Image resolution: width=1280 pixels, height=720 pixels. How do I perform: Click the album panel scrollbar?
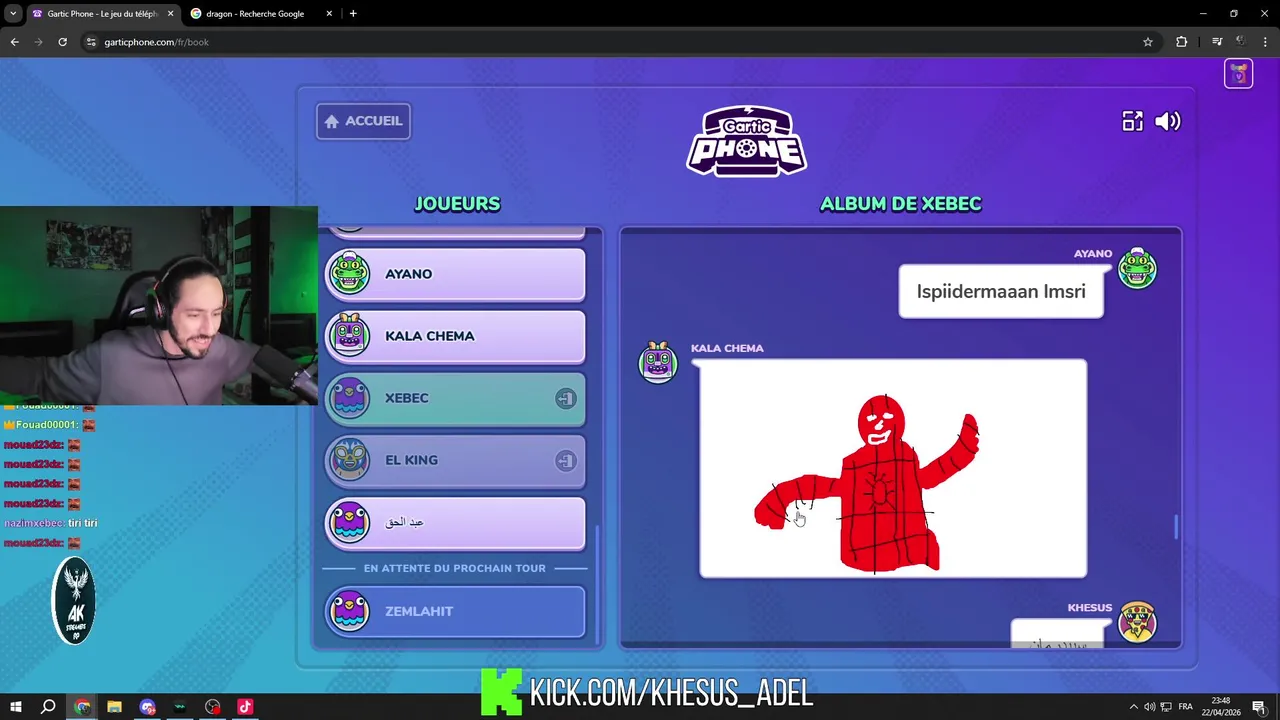click(1176, 526)
